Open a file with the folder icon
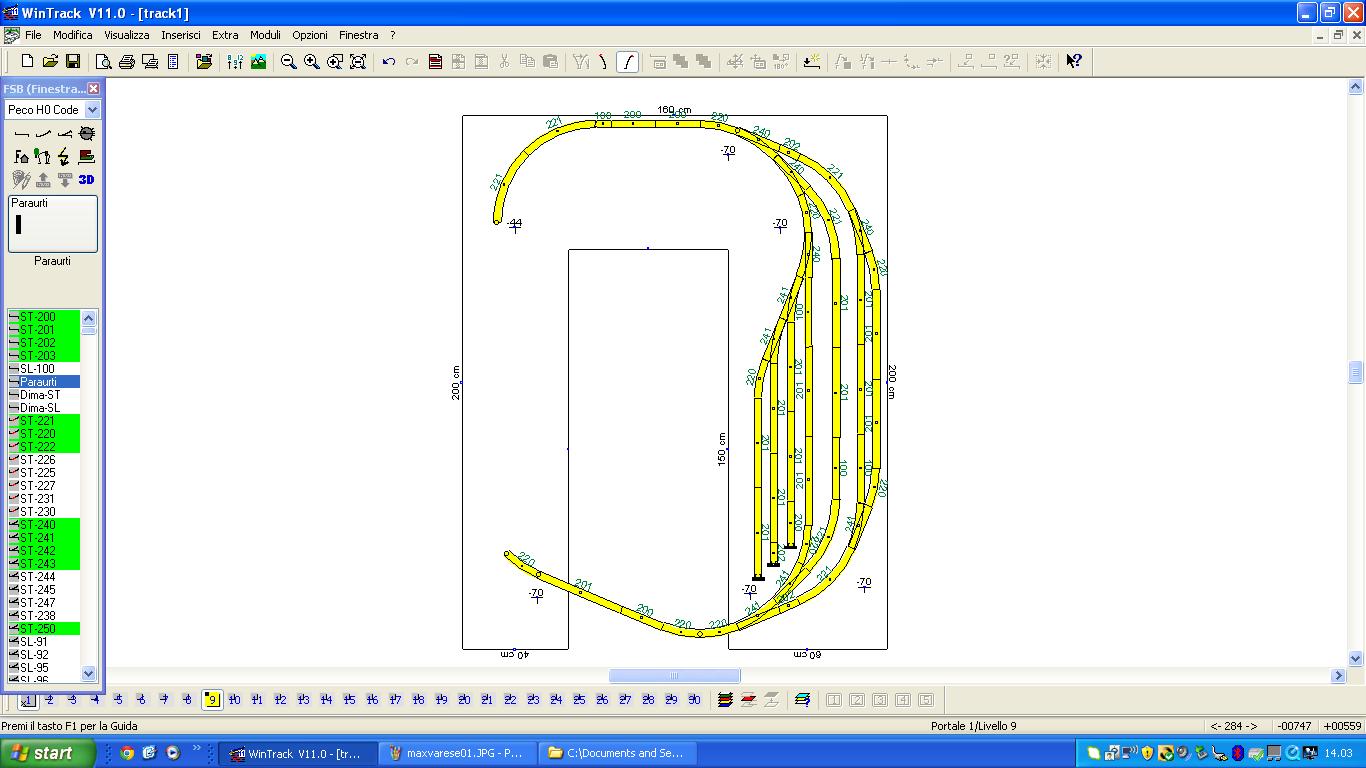 pyautogui.click(x=50, y=62)
